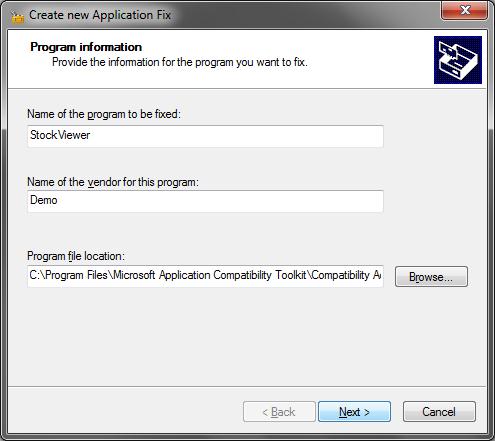Click the empty space left of Back button
The height and width of the screenshot is (441, 495).
click(x=125, y=412)
